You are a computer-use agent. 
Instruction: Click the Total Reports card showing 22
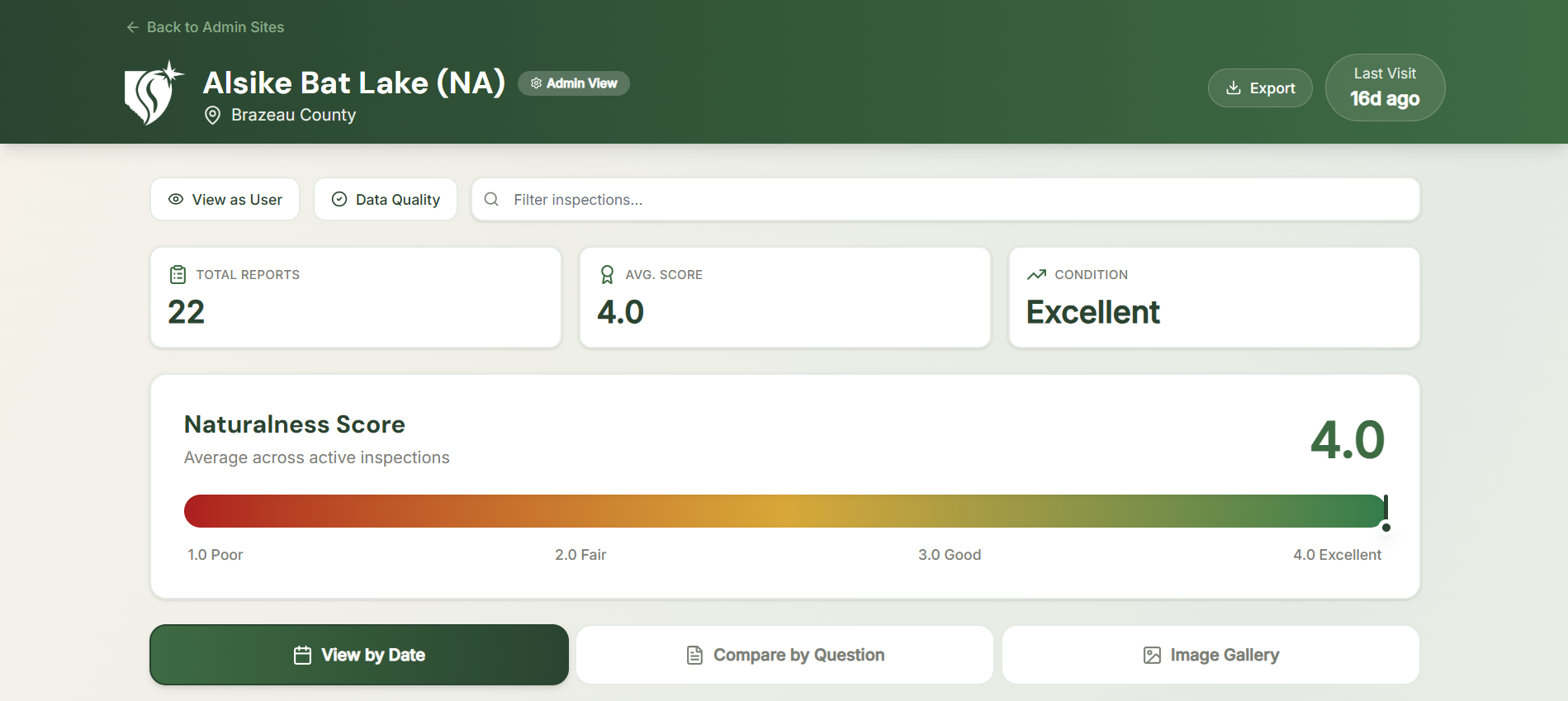coord(356,297)
